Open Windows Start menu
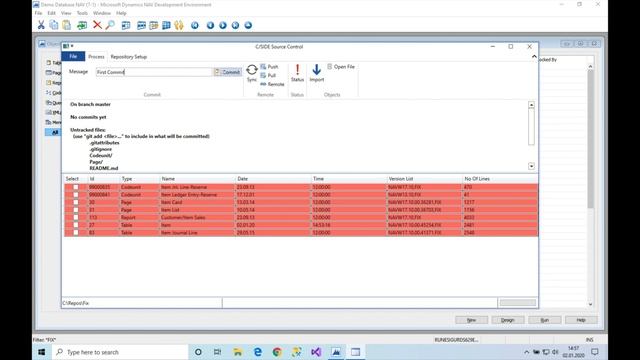 (42, 352)
